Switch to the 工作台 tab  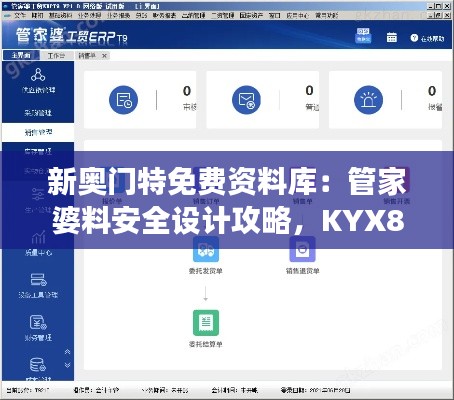click(56, 55)
